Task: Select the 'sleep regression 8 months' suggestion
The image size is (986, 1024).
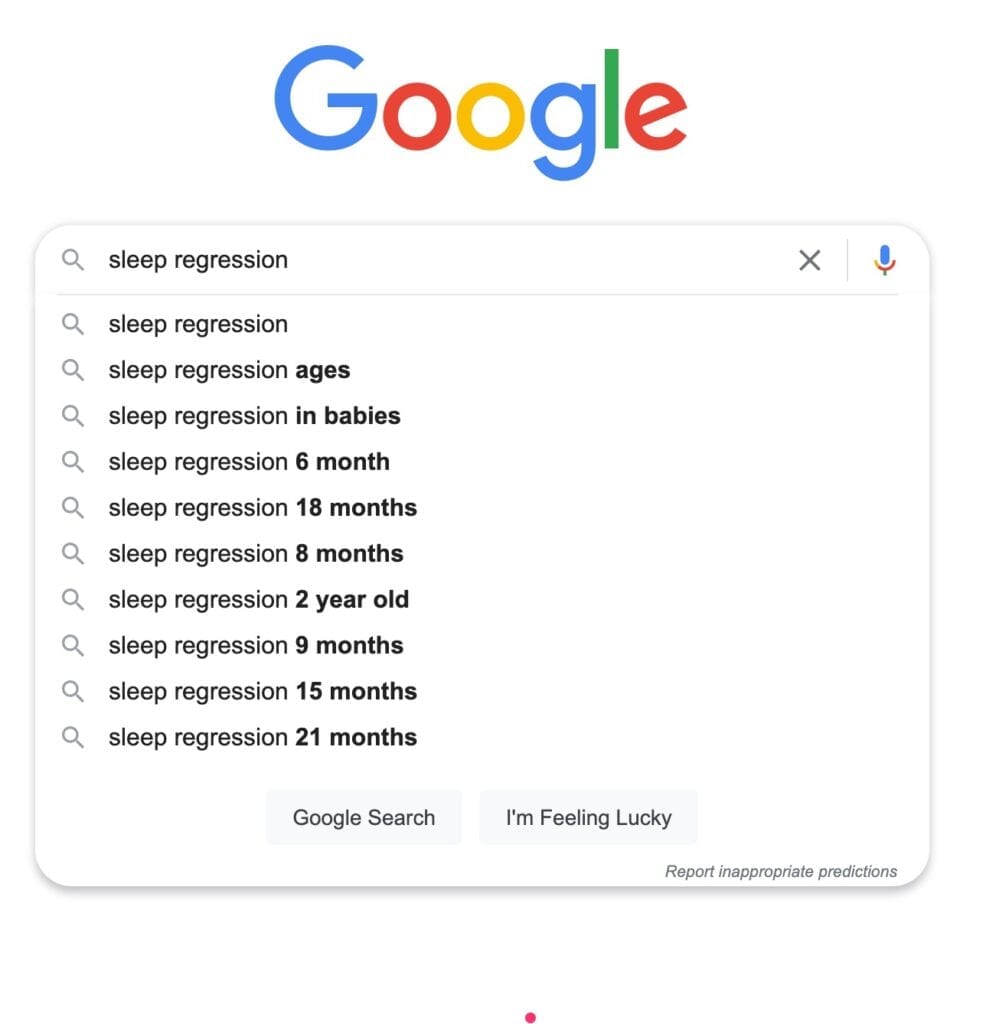Action: pyautogui.click(x=256, y=553)
